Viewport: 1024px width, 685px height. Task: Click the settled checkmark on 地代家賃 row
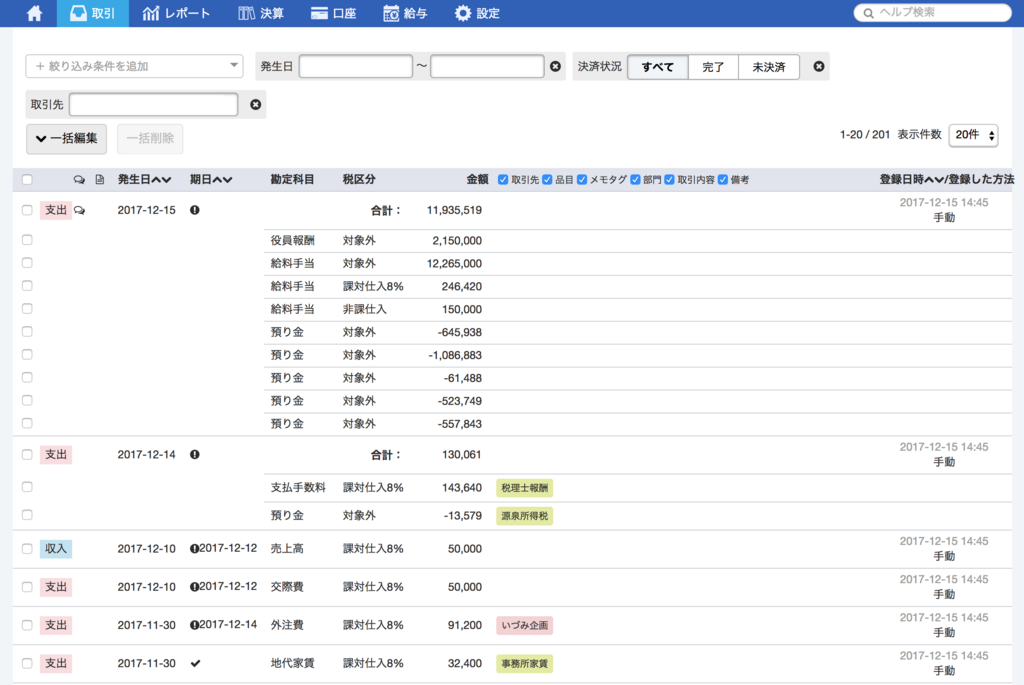tap(195, 663)
